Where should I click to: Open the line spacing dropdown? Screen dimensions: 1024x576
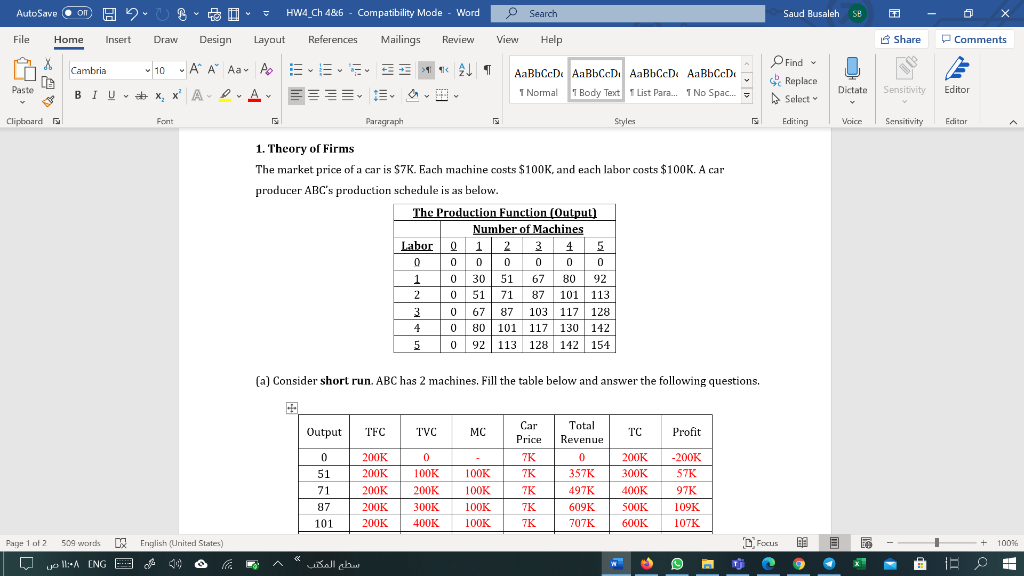[391, 96]
